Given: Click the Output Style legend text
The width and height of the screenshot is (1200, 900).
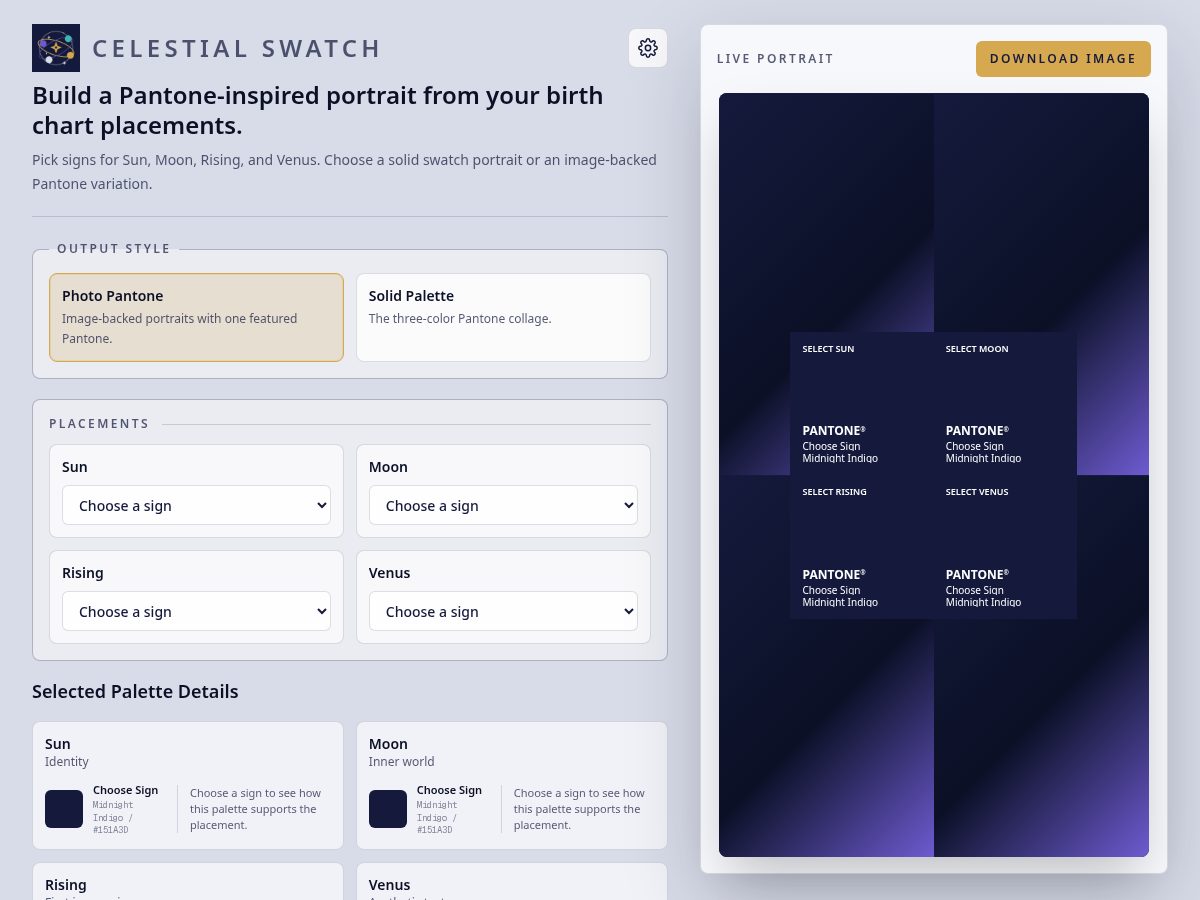Looking at the screenshot, I should click(x=114, y=249).
